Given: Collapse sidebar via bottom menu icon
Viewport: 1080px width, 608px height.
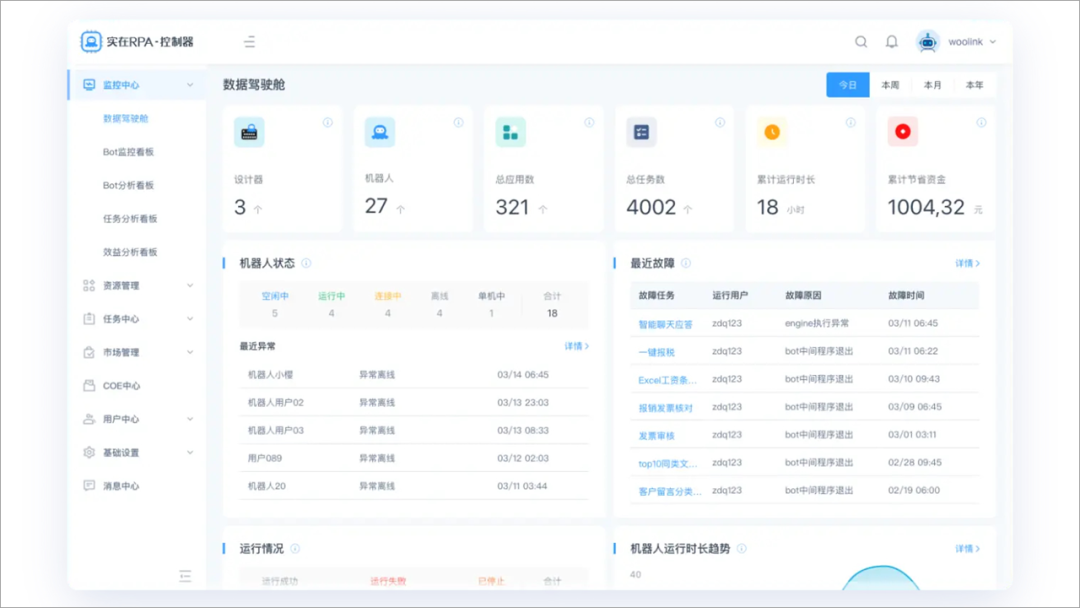Looking at the screenshot, I should point(185,576).
